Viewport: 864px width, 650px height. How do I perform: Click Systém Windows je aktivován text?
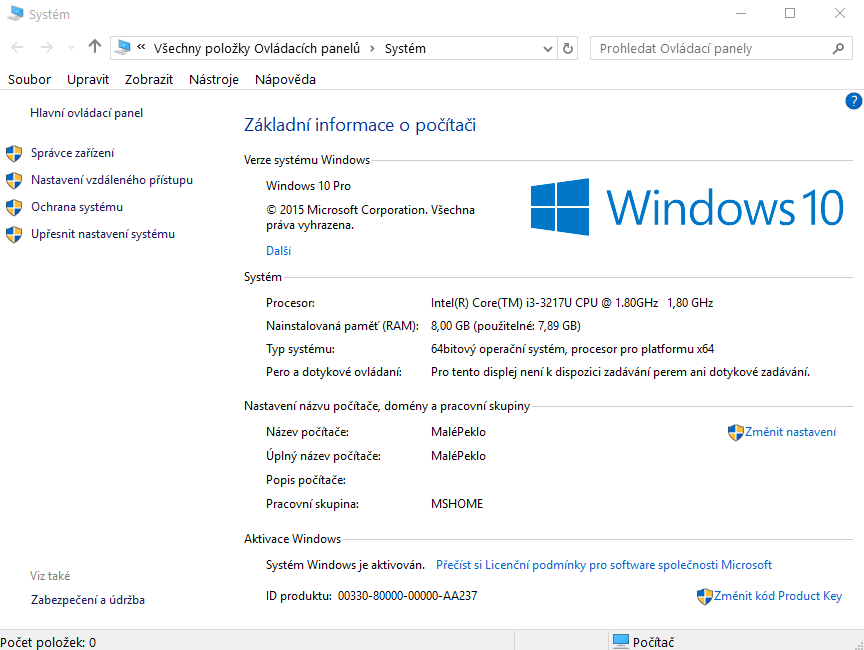345,565
